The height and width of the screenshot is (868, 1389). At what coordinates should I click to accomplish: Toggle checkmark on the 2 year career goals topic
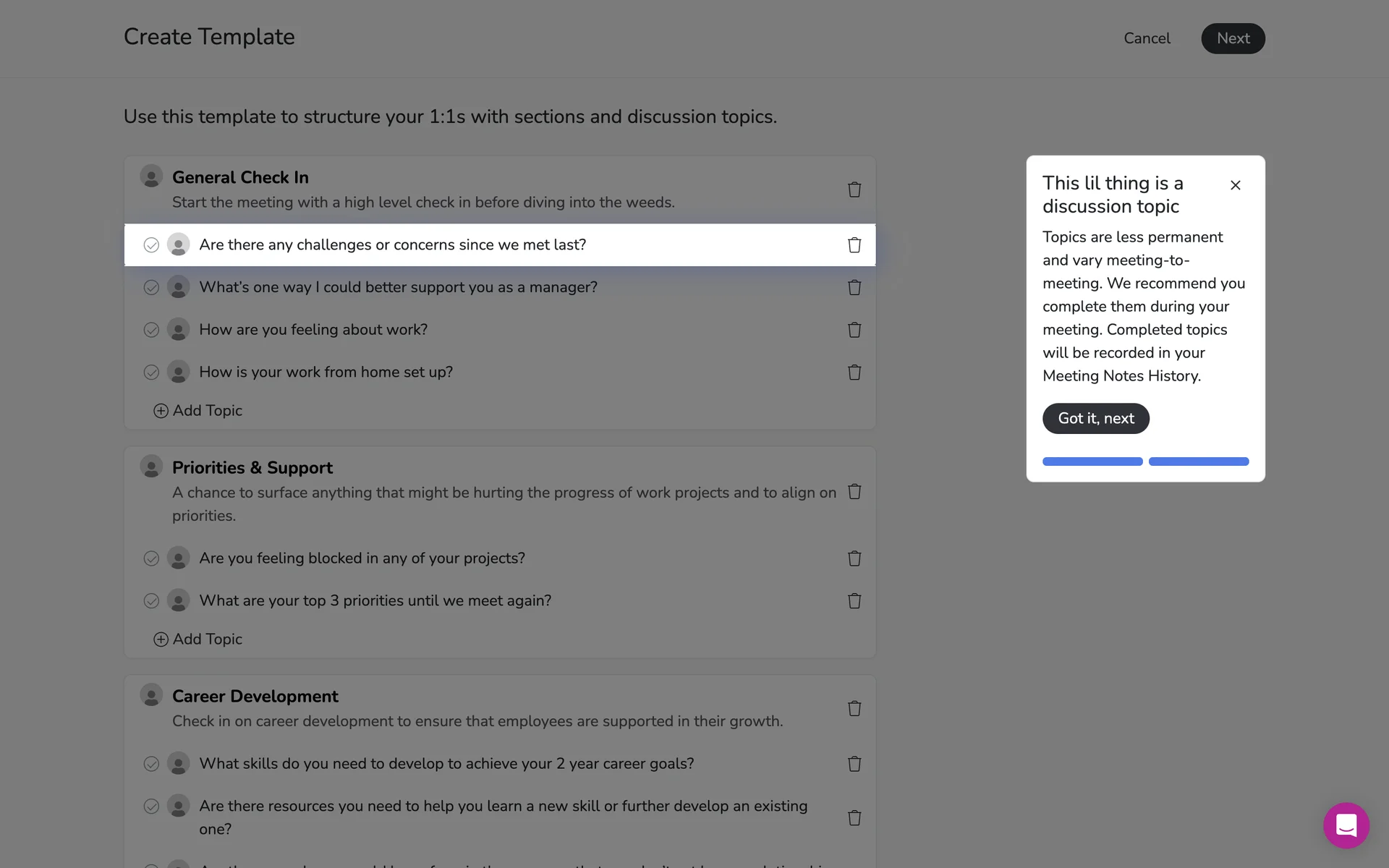[151, 764]
